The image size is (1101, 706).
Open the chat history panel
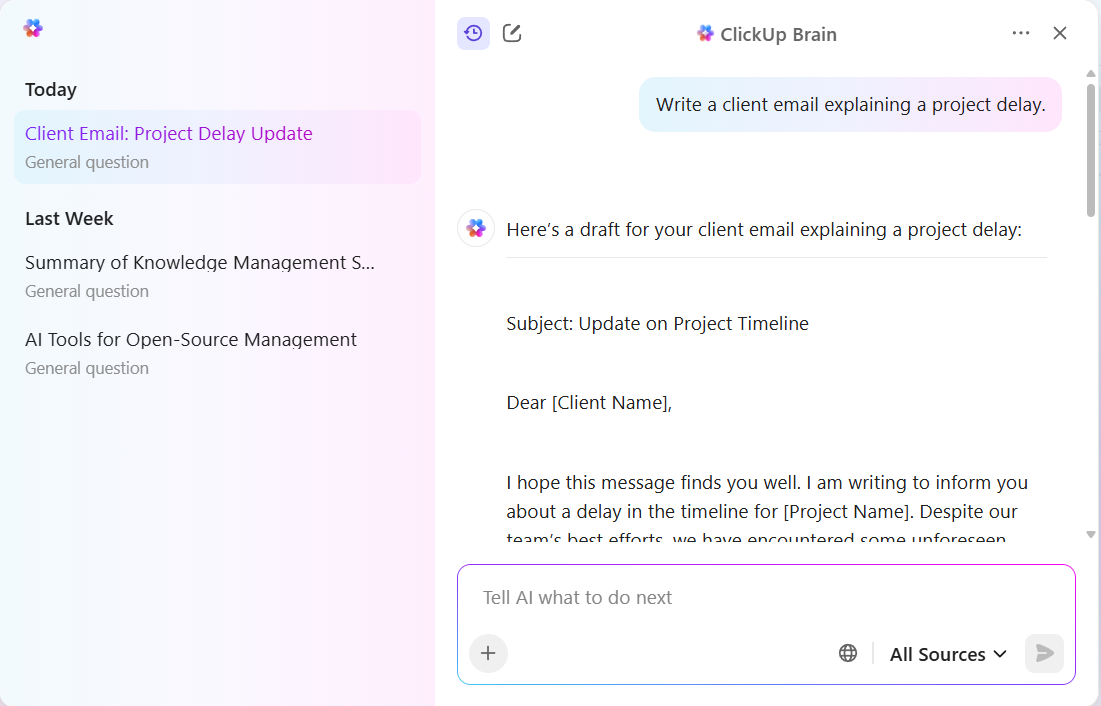(x=473, y=32)
